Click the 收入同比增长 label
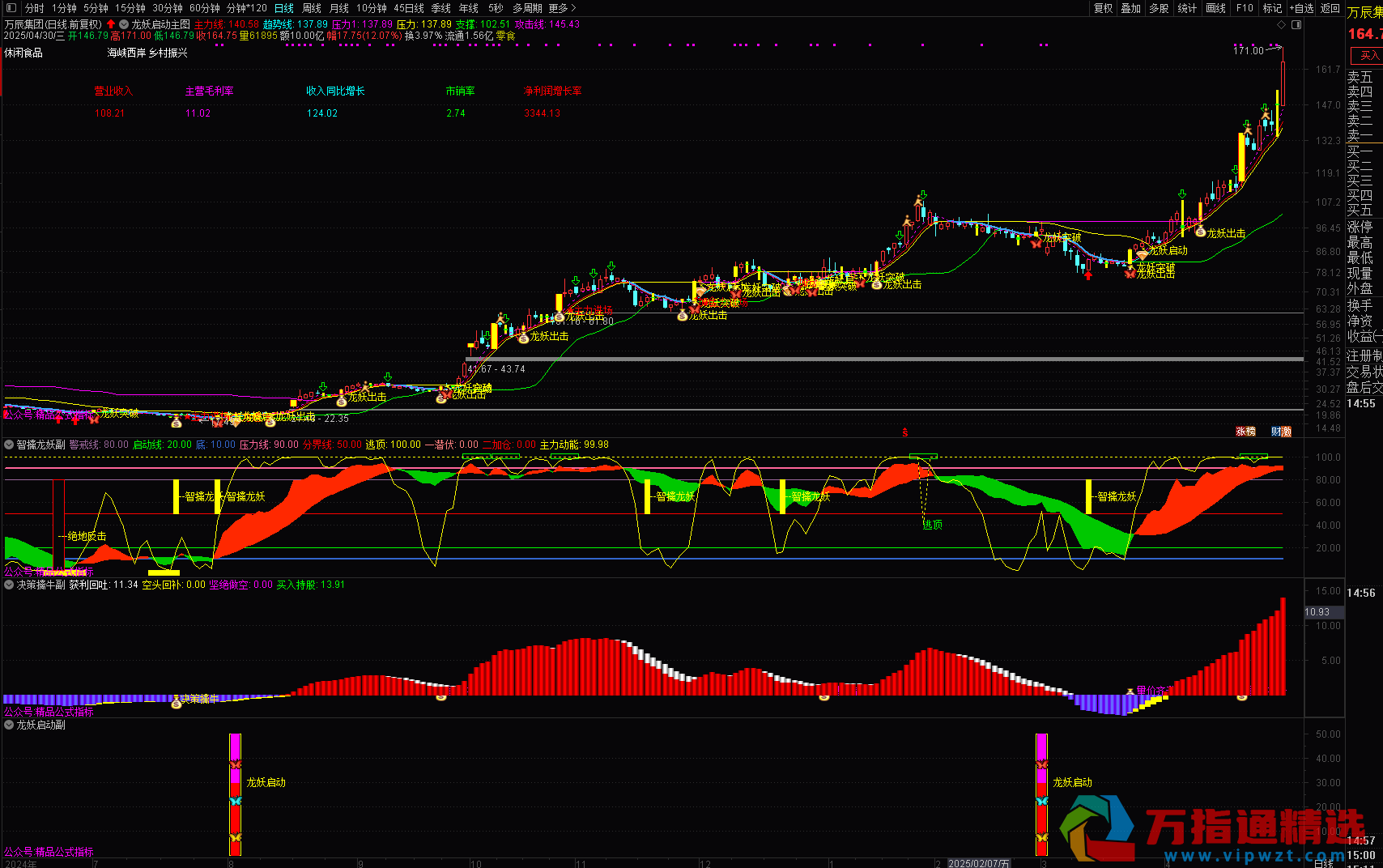1383x868 pixels. click(335, 91)
